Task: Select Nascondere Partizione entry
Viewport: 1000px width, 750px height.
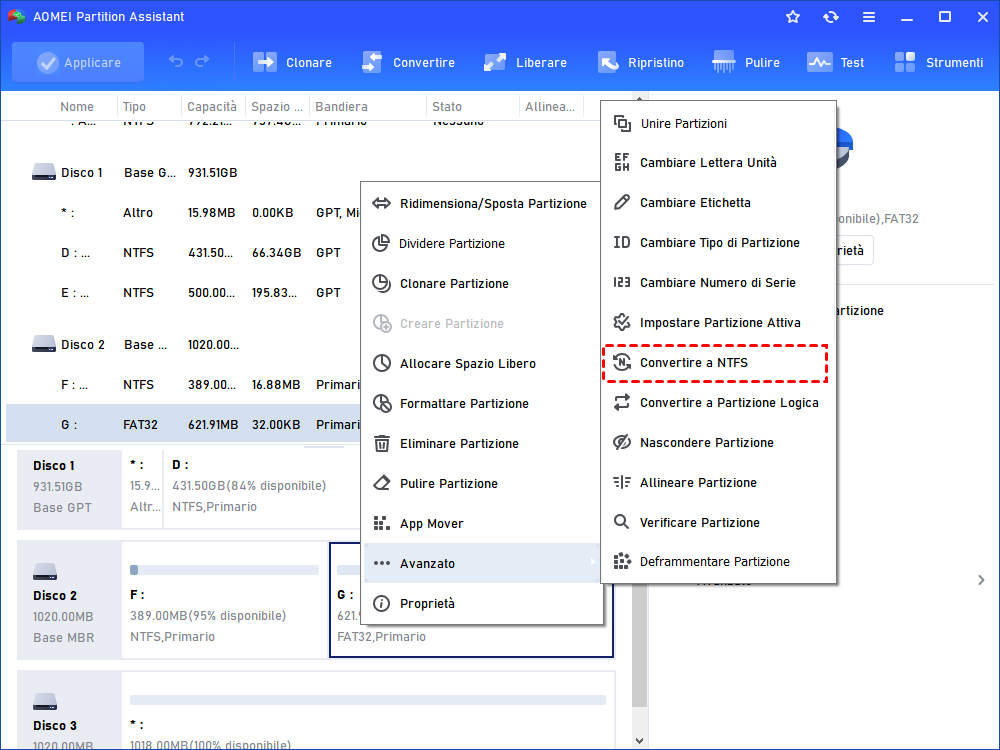Action: tap(718, 443)
